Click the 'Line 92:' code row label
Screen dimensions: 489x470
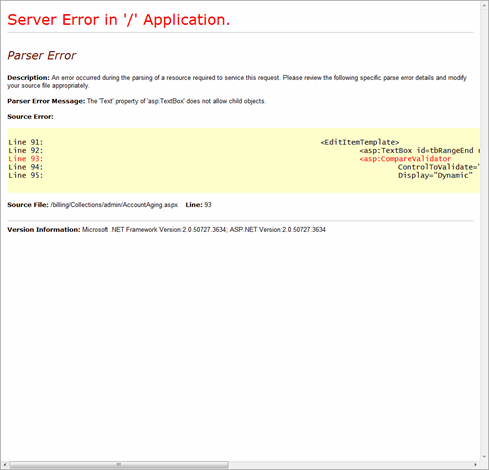point(26,151)
